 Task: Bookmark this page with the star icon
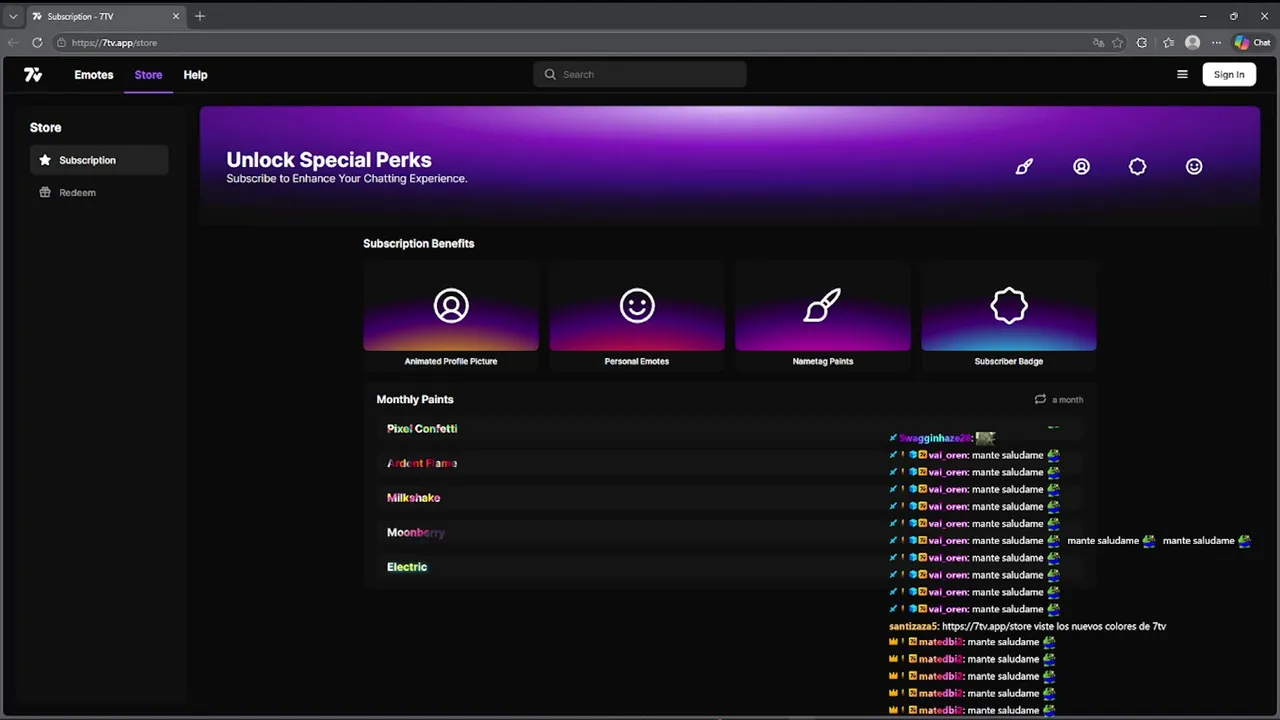click(x=1117, y=43)
